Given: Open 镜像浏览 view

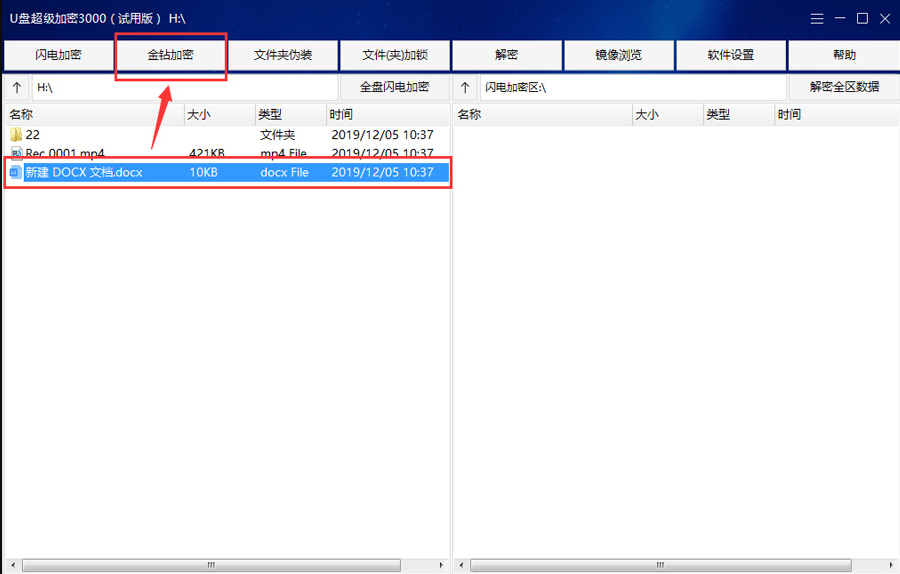Looking at the screenshot, I should [x=619, y=55].
